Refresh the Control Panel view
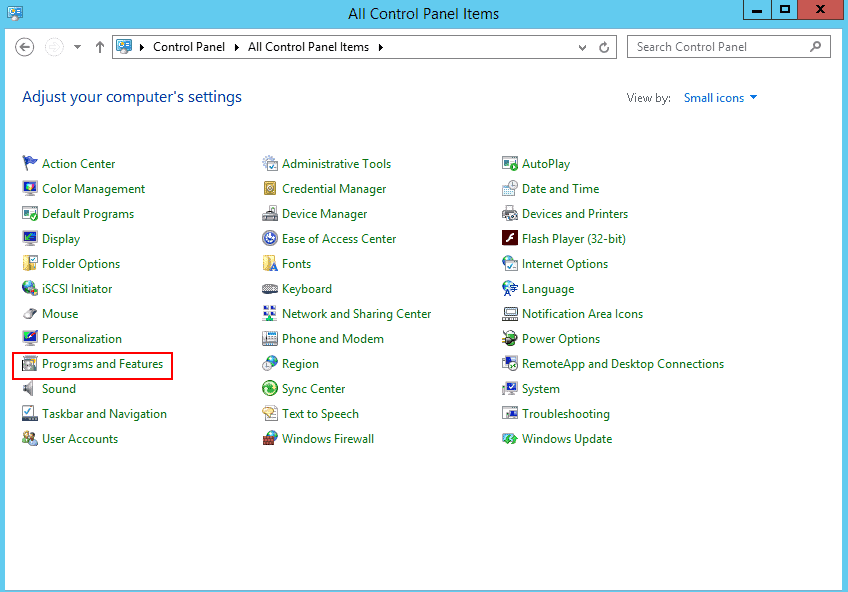Image resolution: width=848 pixels, height=592 pixels. [604, 48]
